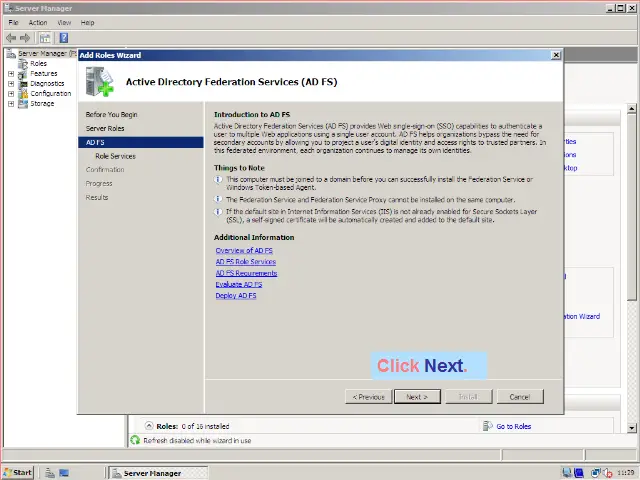
Task: Click the taskbar clock
Action: 625,473
